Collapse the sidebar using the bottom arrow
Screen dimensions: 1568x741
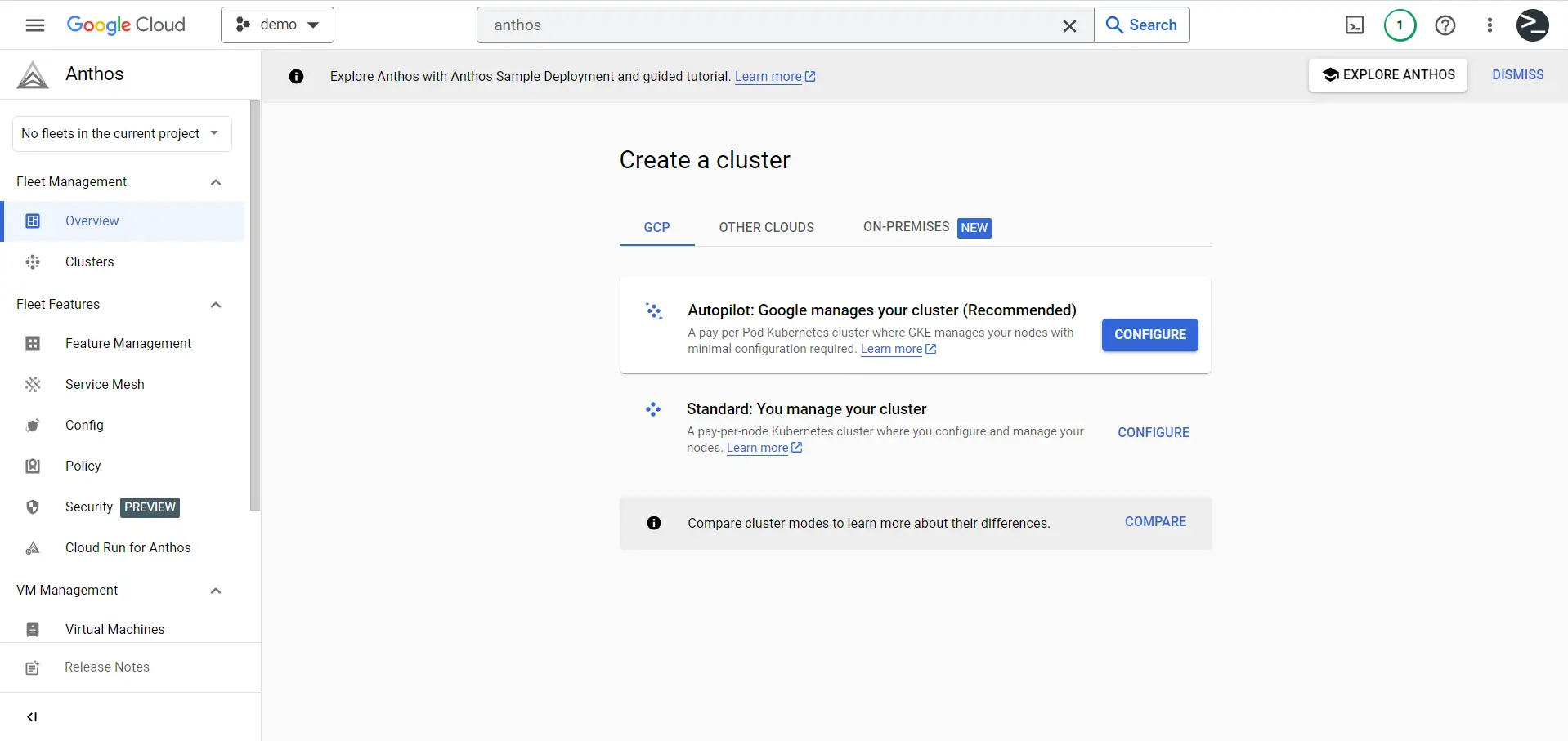[32, 717]
